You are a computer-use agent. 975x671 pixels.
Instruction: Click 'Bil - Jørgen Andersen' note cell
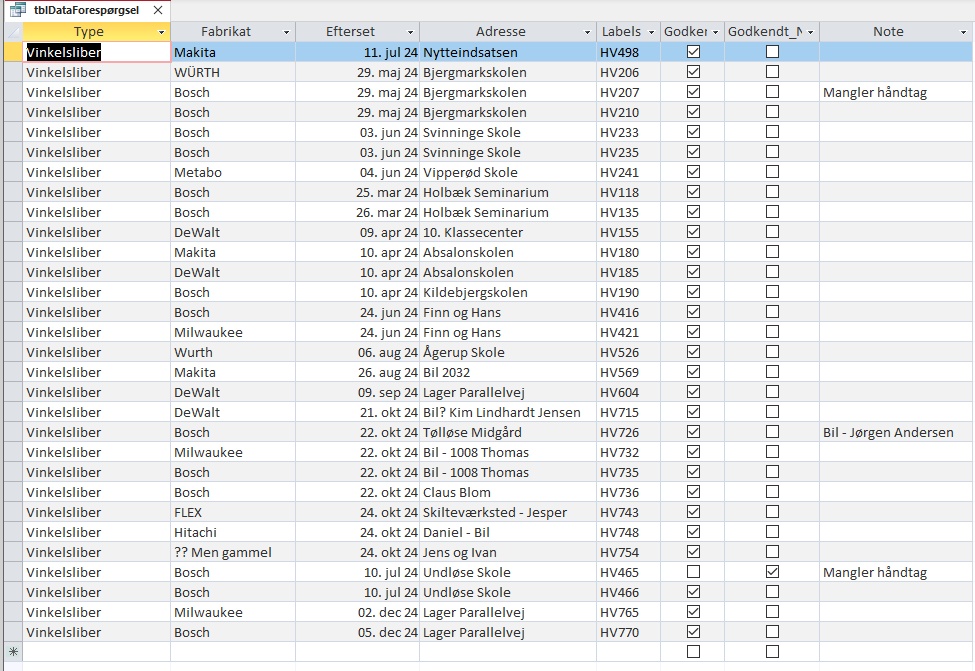[896, 432]
